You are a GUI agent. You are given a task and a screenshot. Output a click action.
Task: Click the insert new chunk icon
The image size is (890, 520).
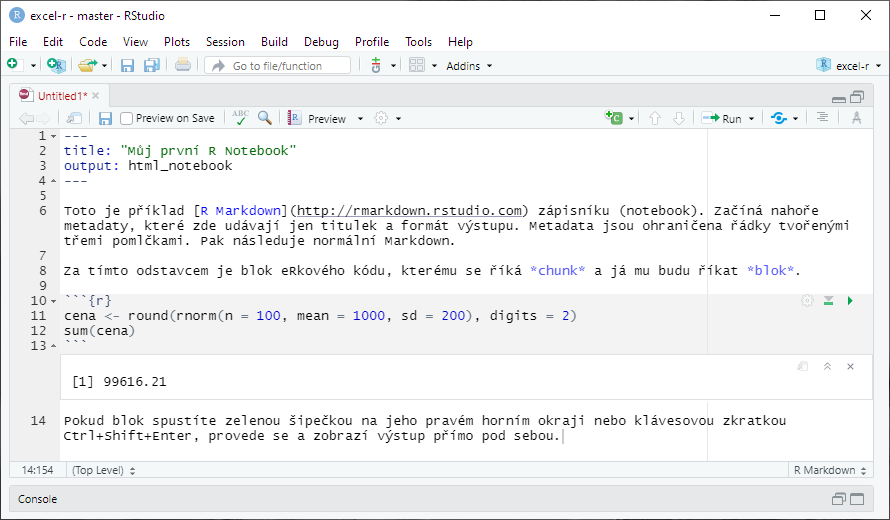click(x=614, y=118)
